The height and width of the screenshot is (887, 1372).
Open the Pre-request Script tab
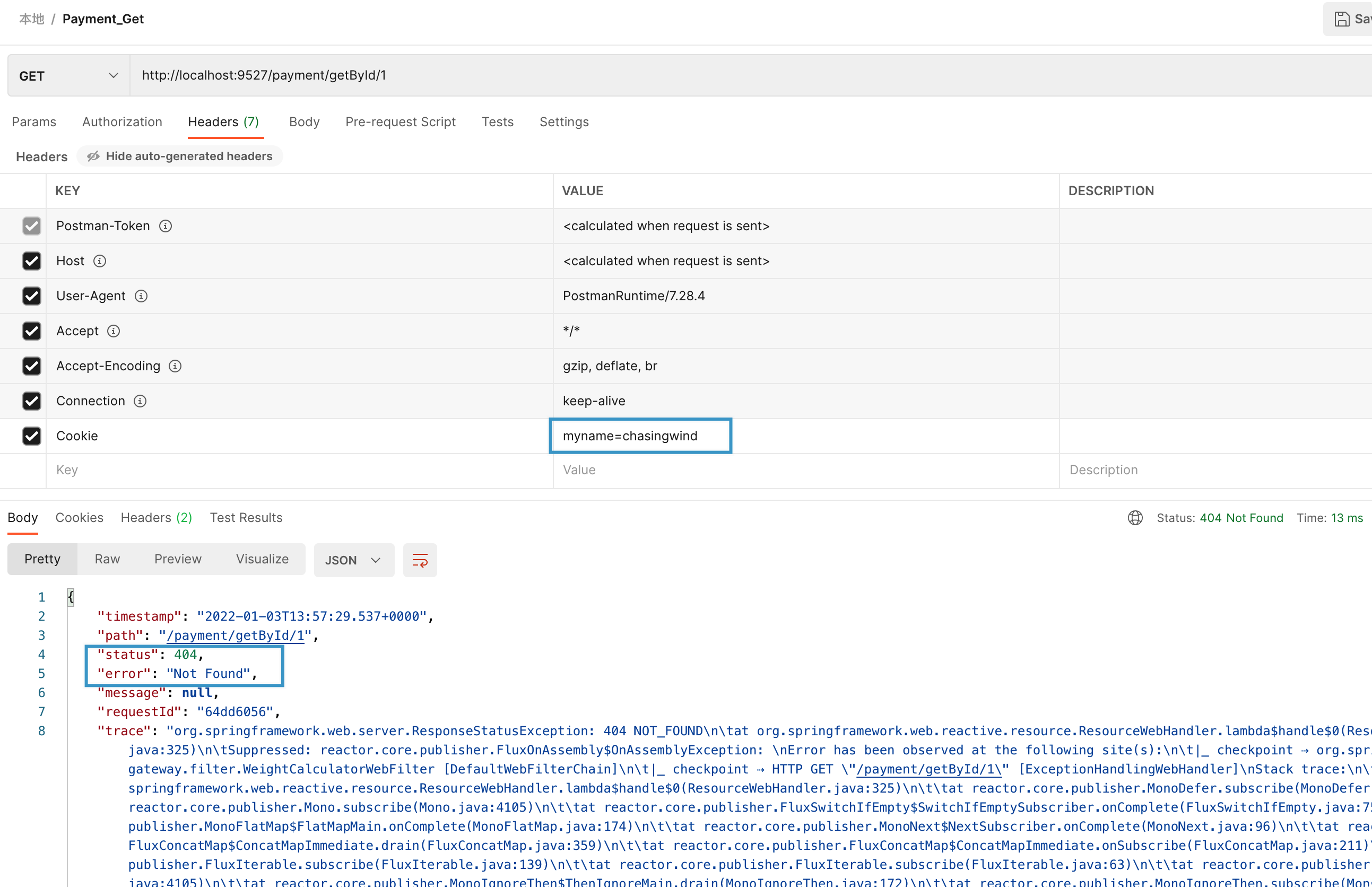pyautogui.click(x=400, y=121)
